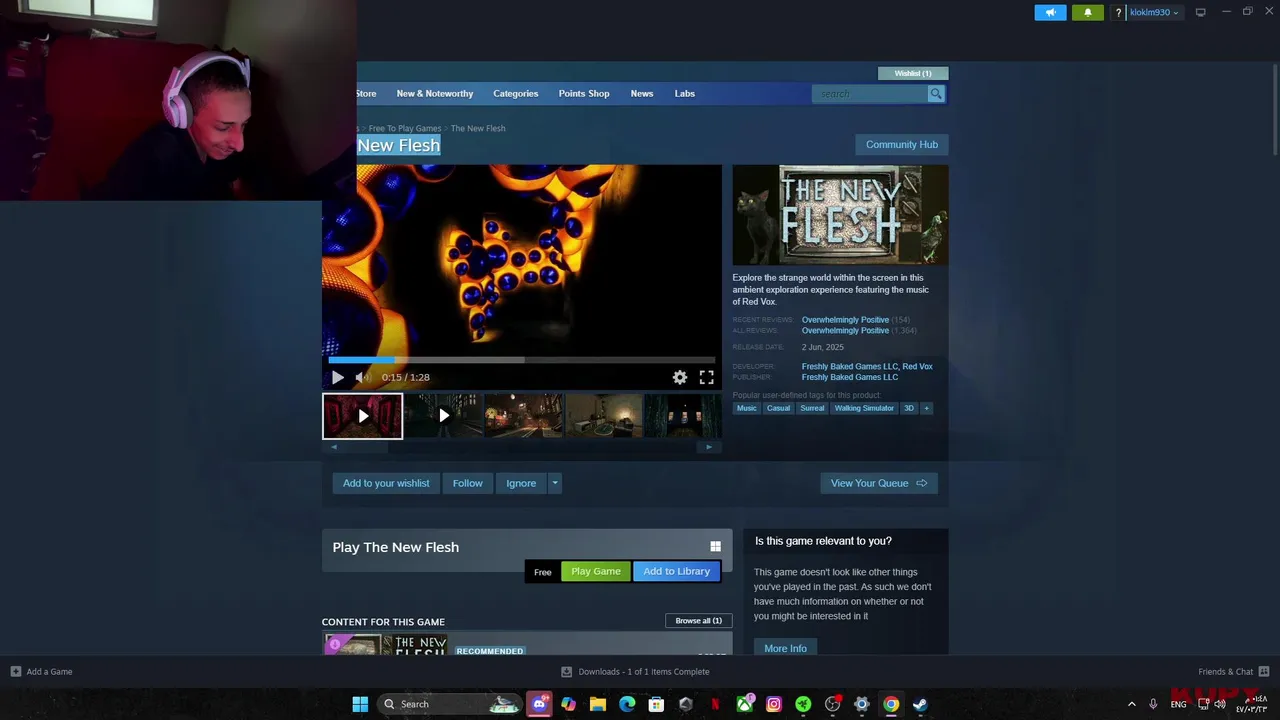1280x720 pixels.
Task: Play the trailer video
Action: click(338, 377)
